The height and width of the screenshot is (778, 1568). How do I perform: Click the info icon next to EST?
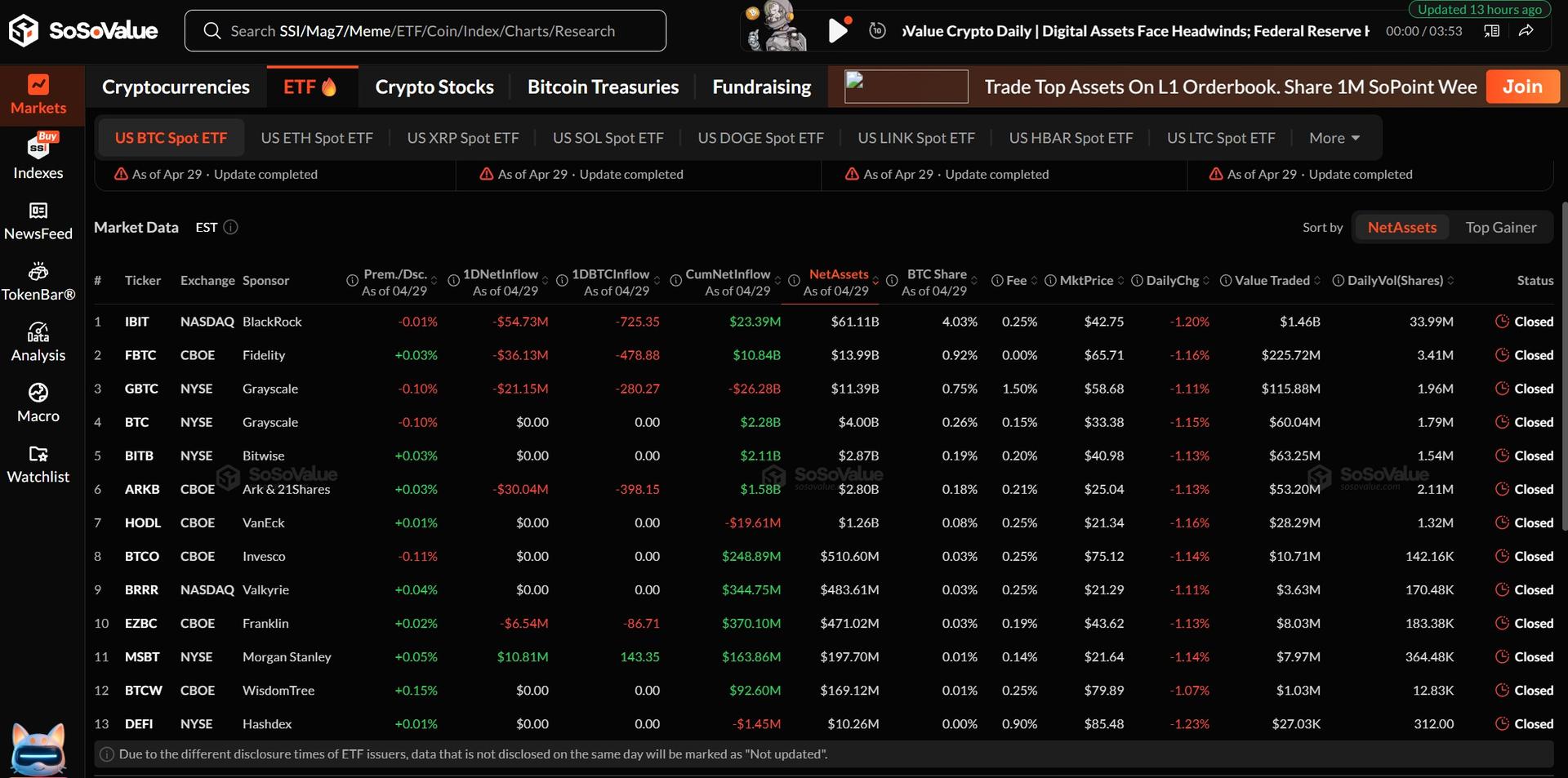coord(231,228)
